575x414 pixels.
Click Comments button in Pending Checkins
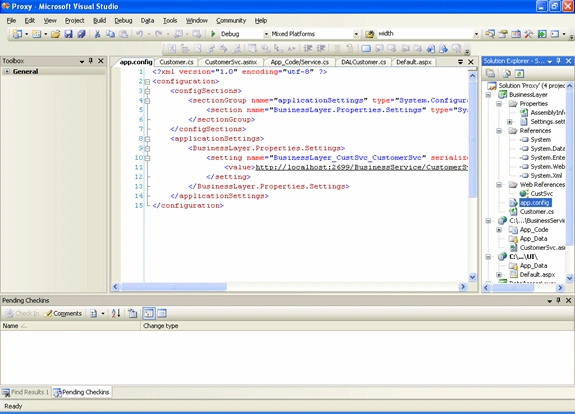pos(63,314)
